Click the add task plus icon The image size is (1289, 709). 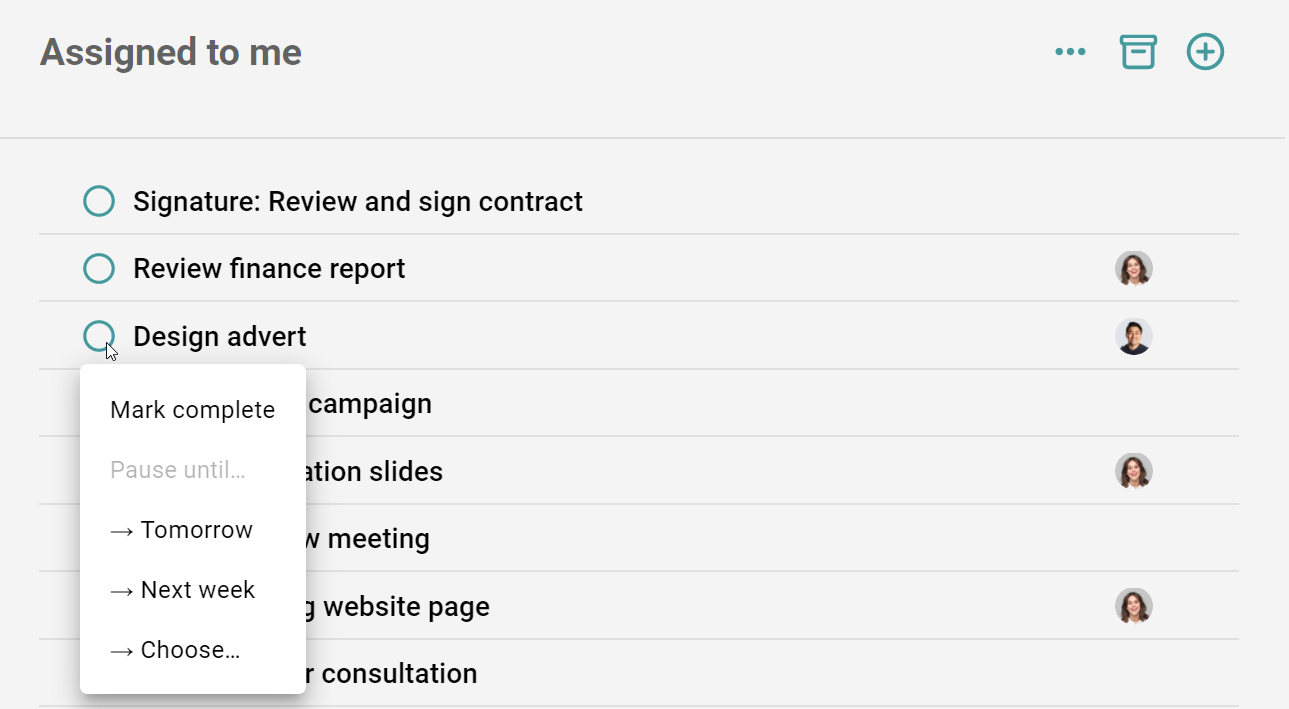(x=1205, y=52)
